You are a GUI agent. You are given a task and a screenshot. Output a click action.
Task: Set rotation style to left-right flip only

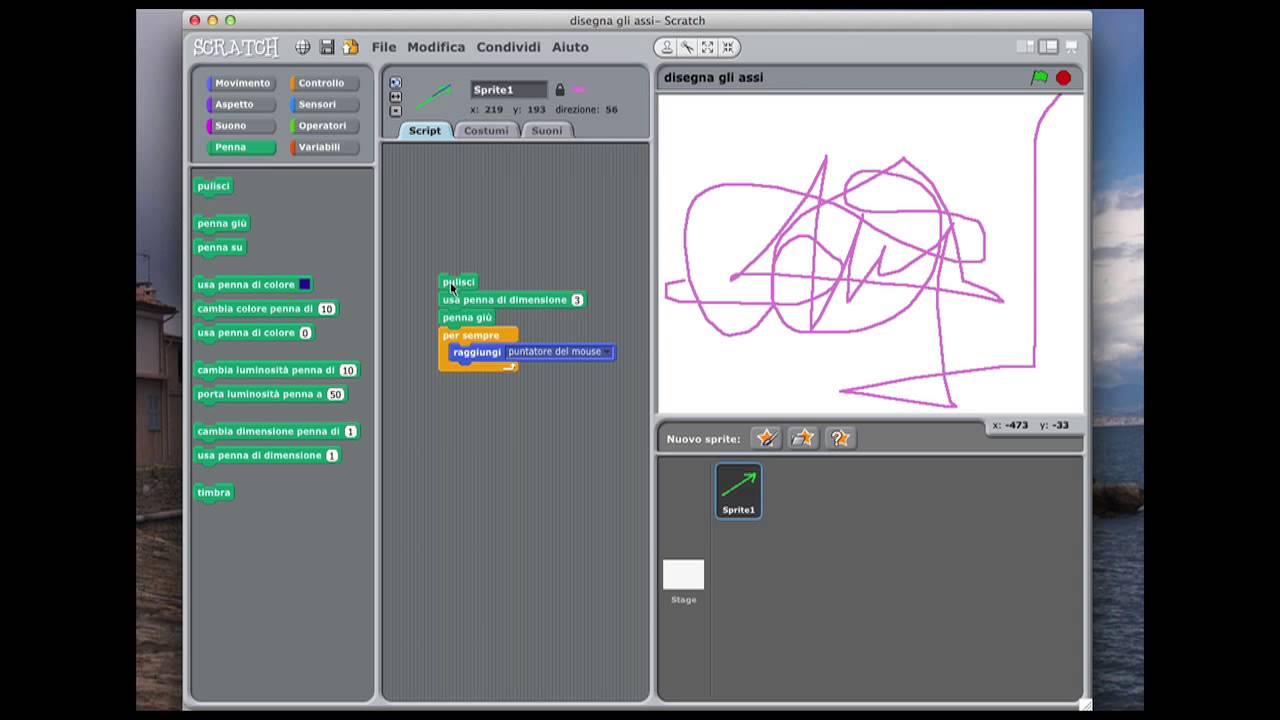395,97
